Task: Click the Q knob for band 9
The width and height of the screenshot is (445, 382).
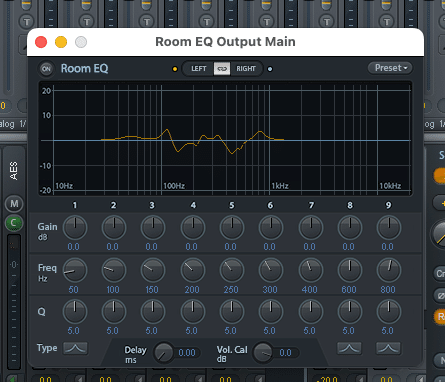Action: 389,312
